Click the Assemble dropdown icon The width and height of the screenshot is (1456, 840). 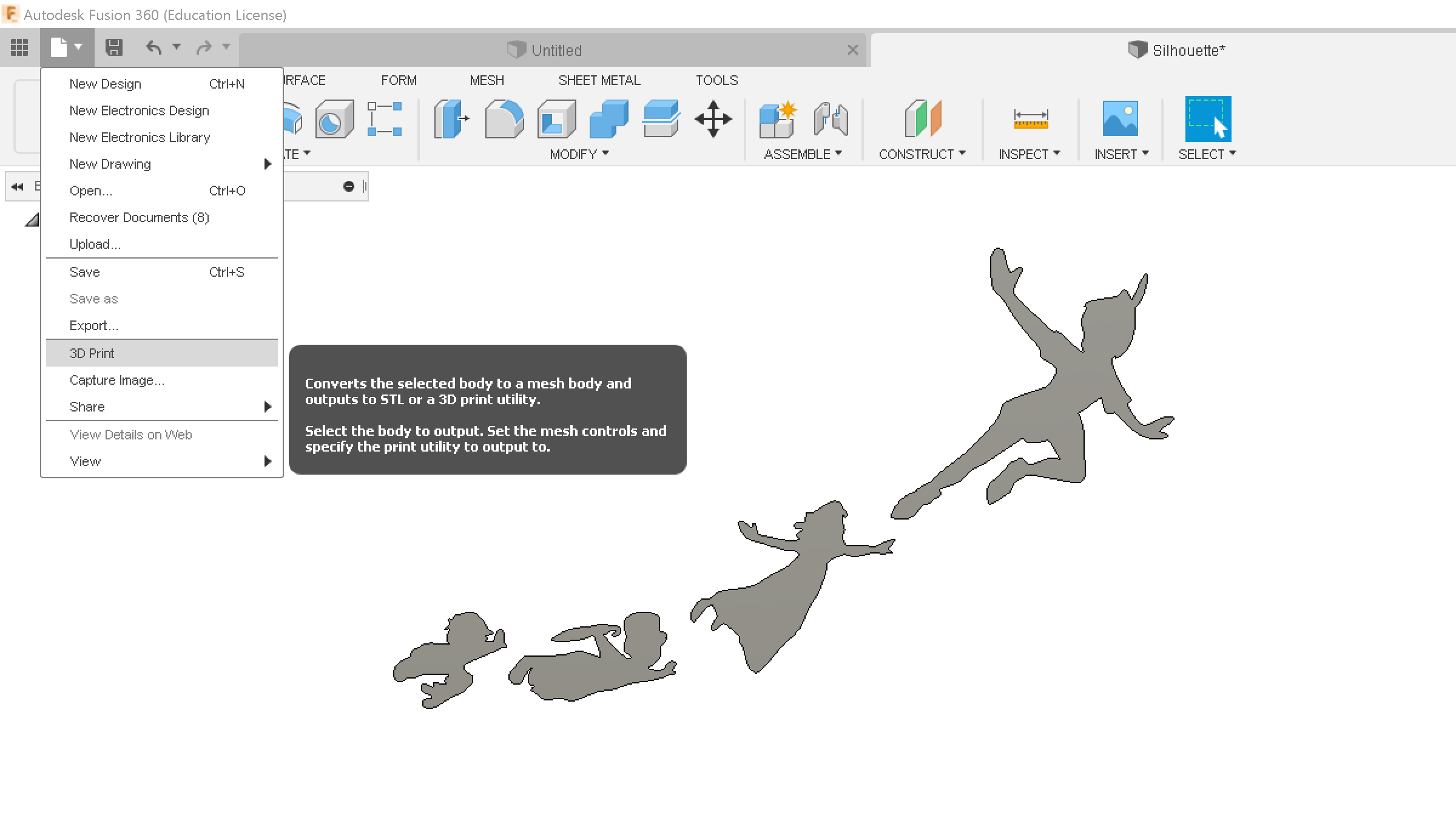click(x=836, y=154)
